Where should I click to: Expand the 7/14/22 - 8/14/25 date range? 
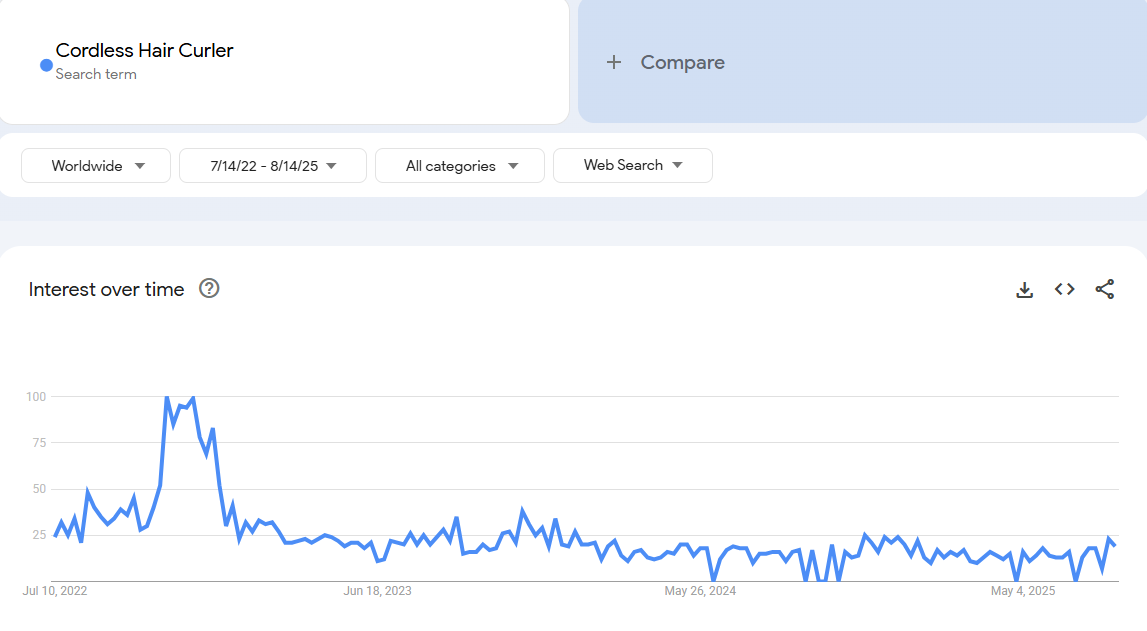click(x=273, y=166)
